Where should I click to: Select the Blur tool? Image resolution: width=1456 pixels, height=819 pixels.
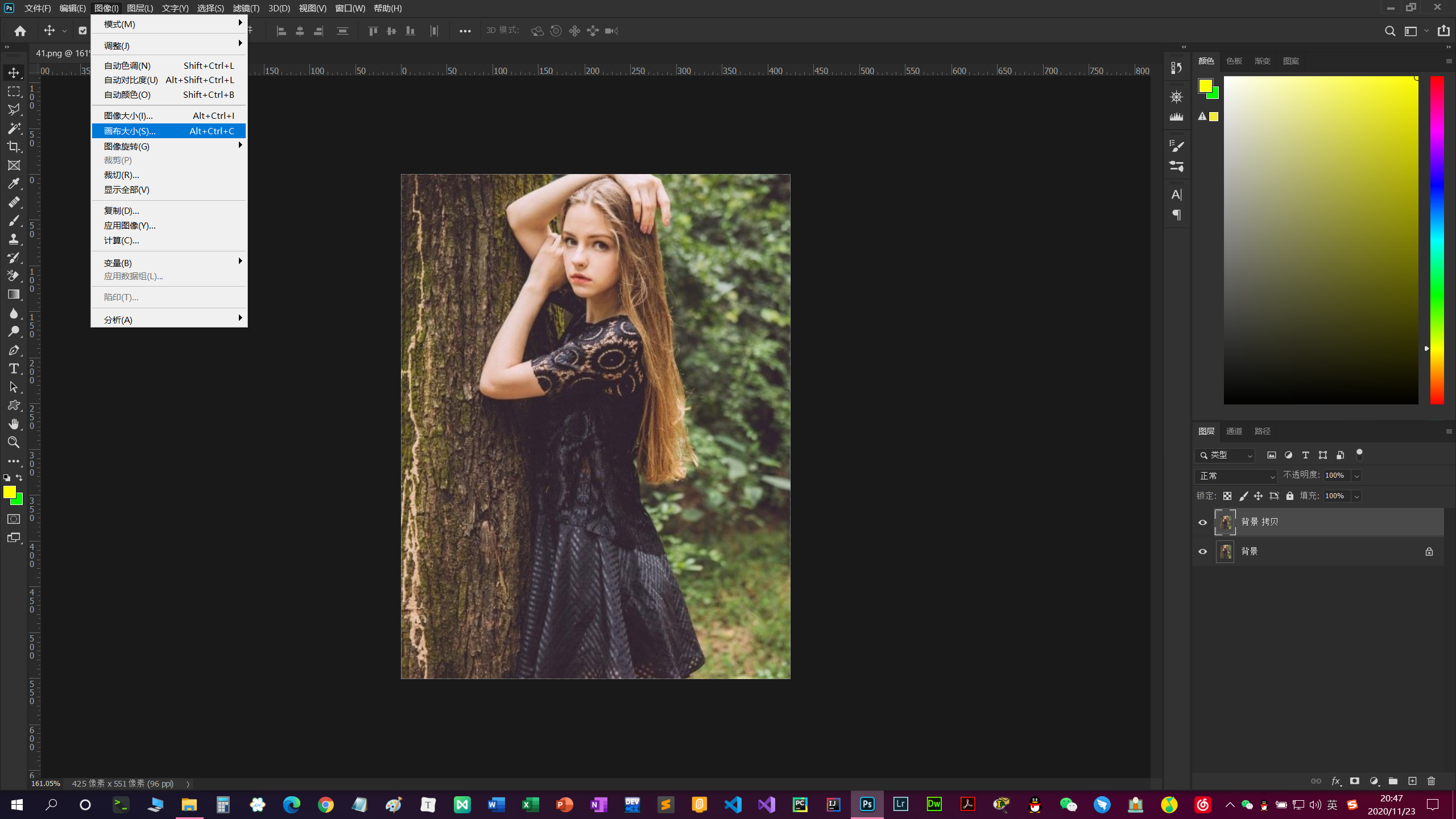tap(14, 313)
